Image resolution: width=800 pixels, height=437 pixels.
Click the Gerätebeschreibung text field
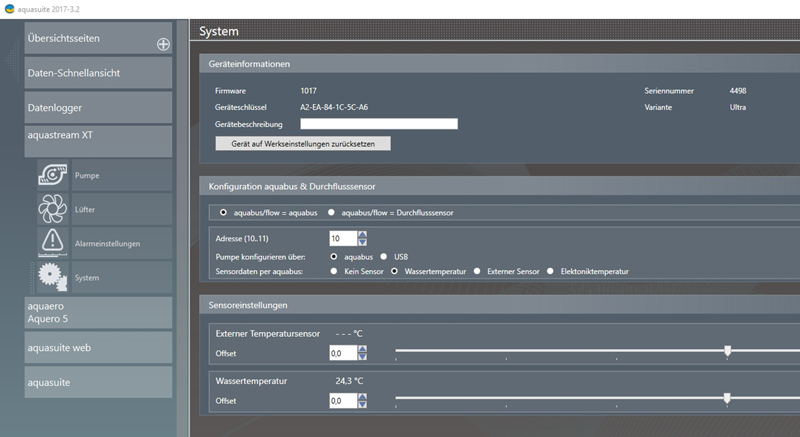[378, 124]
